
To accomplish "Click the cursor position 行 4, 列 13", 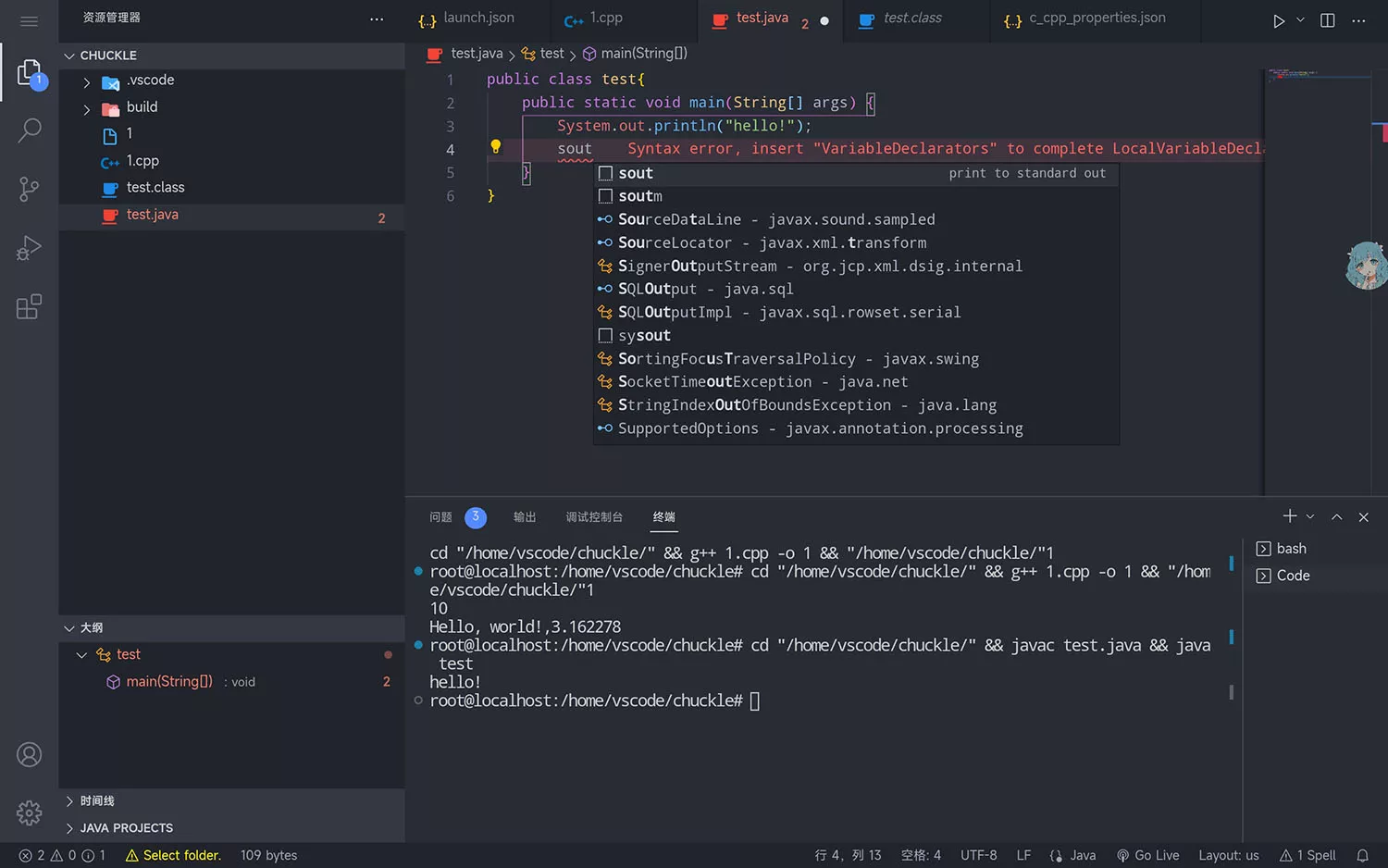I will tap(848, 855).
